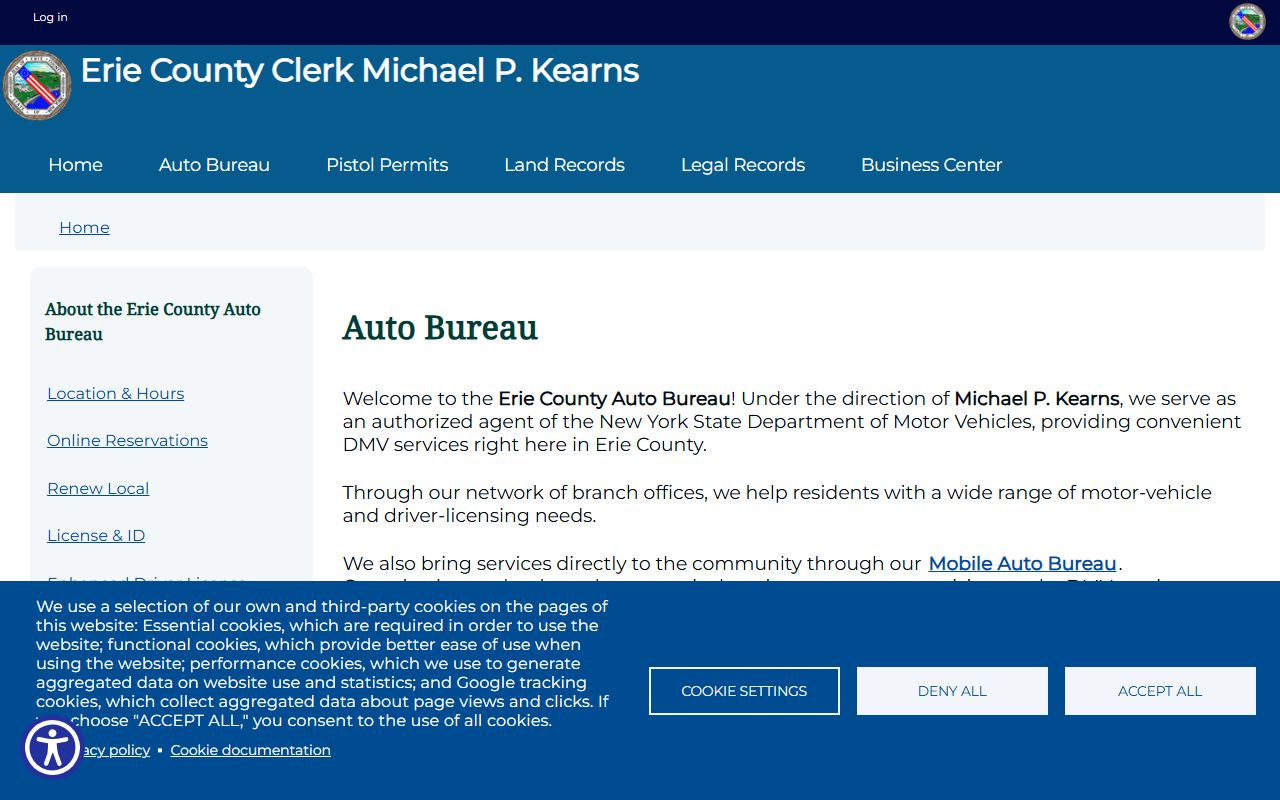Go to Home in main navigation

tap(75, 165)
